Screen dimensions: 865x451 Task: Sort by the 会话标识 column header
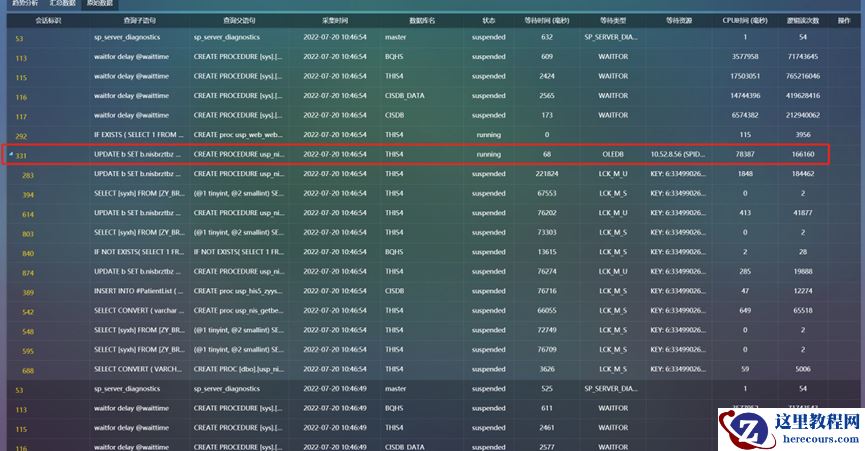click(x=47, y=19)
